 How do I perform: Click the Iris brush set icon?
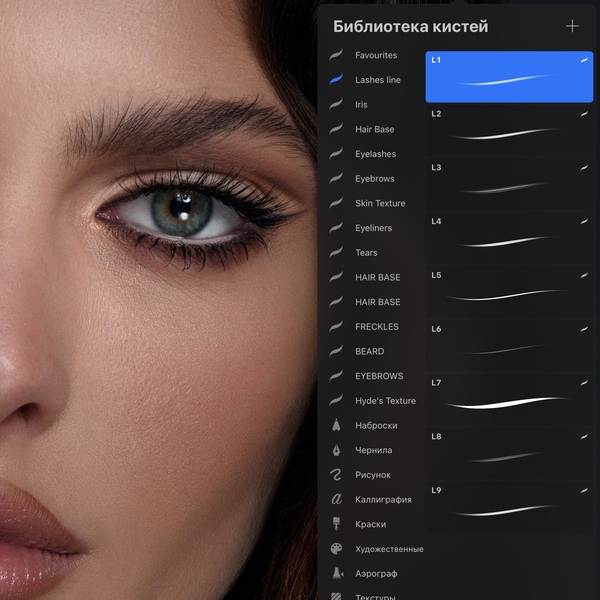coord(336,104)
